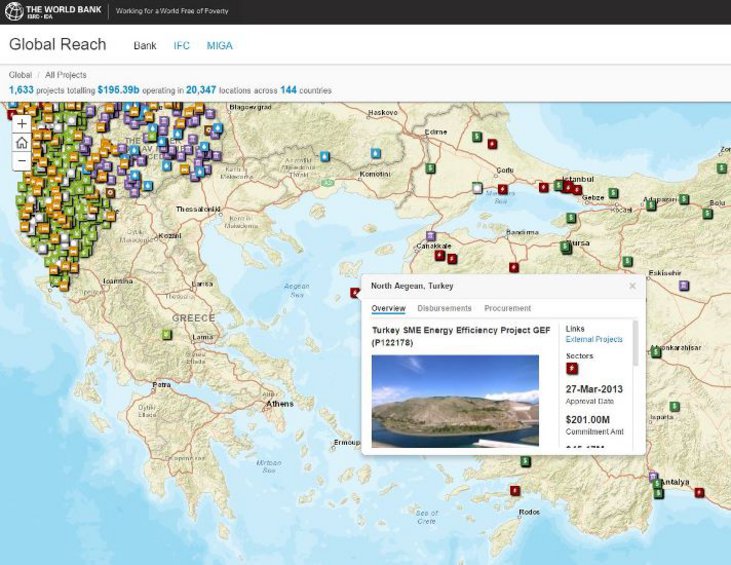Click the green finance marker near Bolu

(x=708, y=212)
